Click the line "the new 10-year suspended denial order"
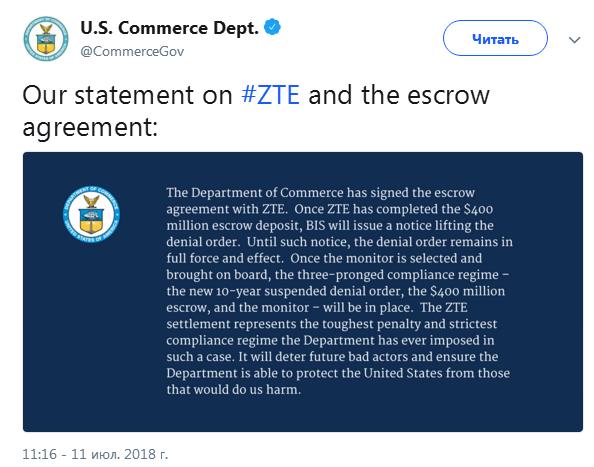Screen dimensions: 594x467 click(x=336, y=291)
